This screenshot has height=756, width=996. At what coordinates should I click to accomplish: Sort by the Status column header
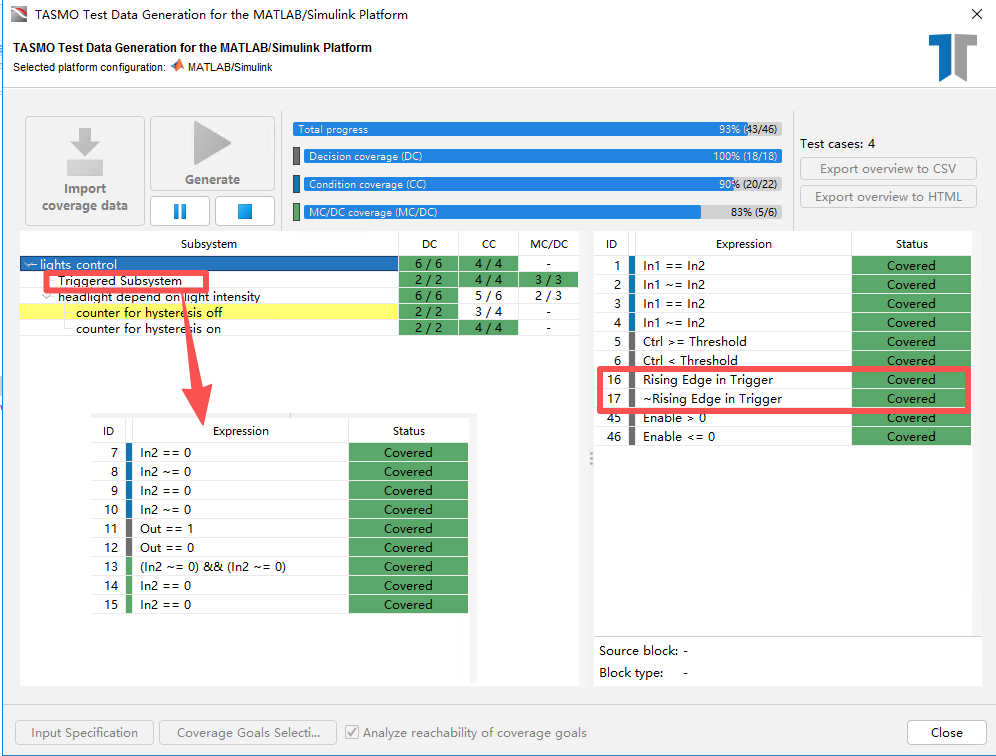911,244
